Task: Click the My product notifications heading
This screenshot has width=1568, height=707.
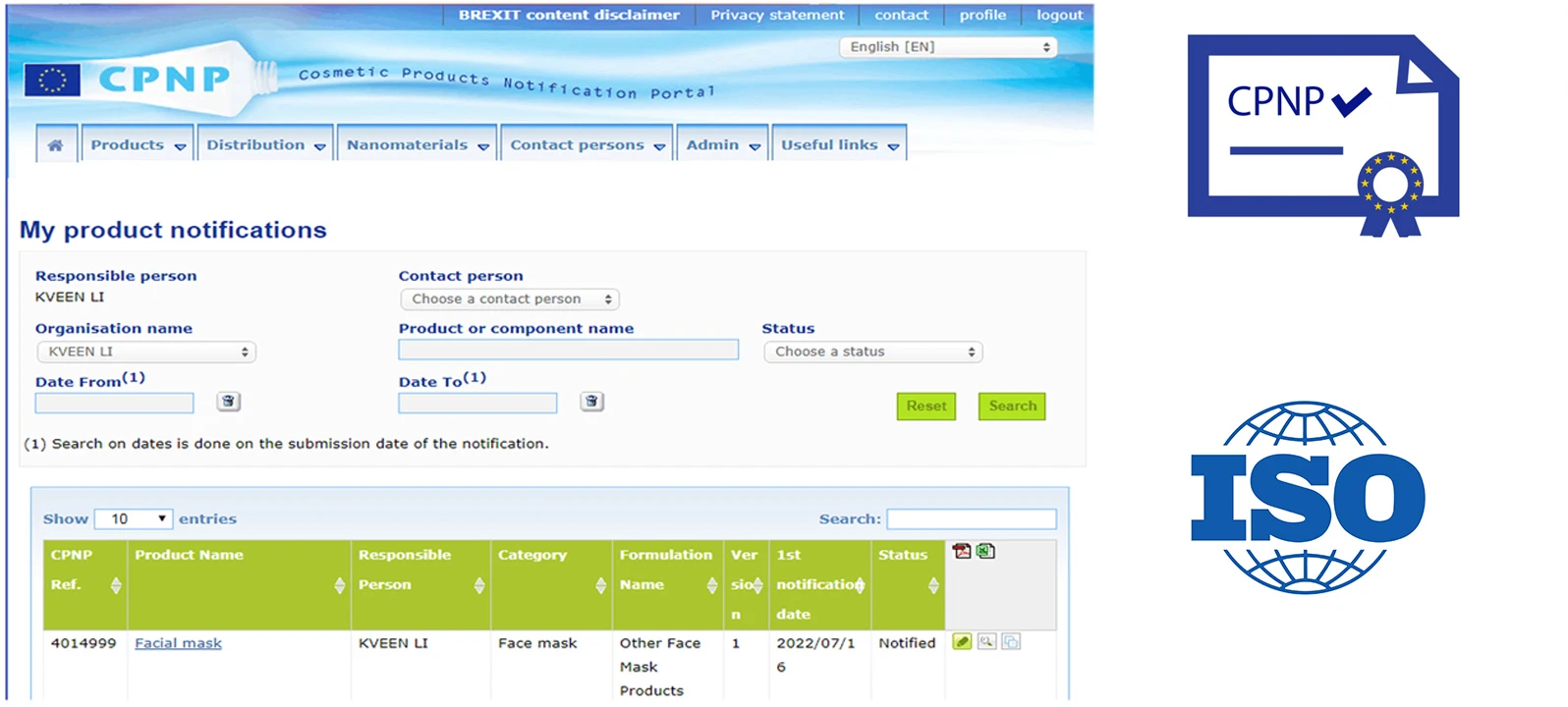Action: point(173,230)
